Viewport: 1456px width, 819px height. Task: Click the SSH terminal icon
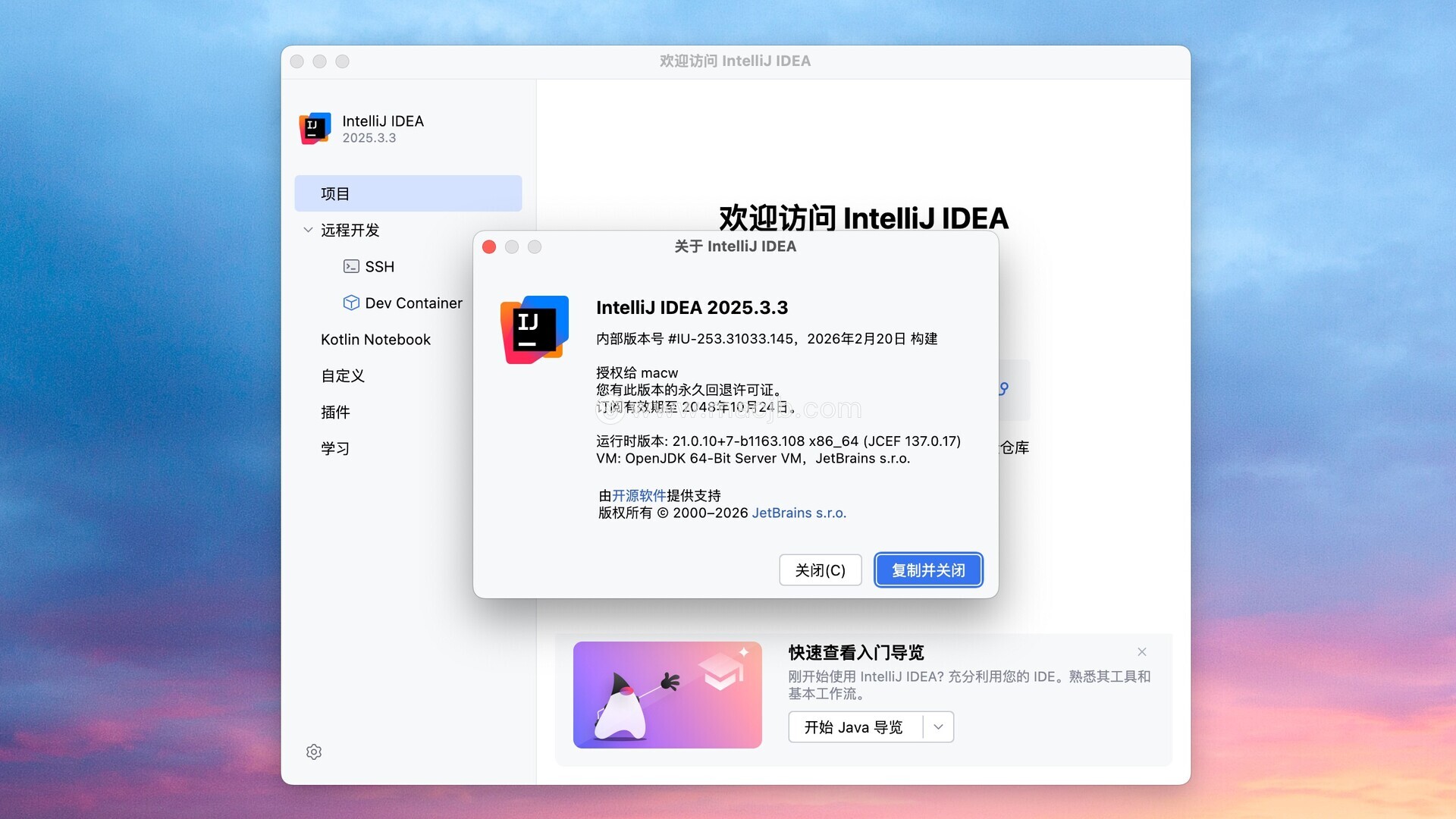351,266
